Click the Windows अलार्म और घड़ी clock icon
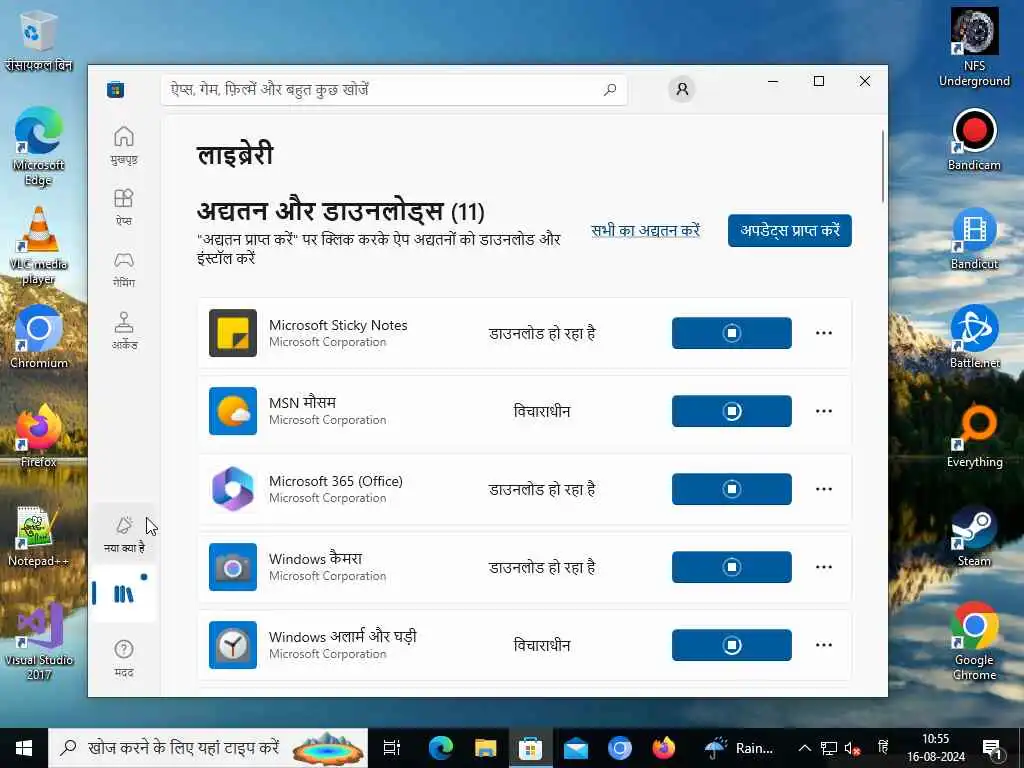Image resolution: width=1024 pixels, height=768 pixels. [232, 645]
